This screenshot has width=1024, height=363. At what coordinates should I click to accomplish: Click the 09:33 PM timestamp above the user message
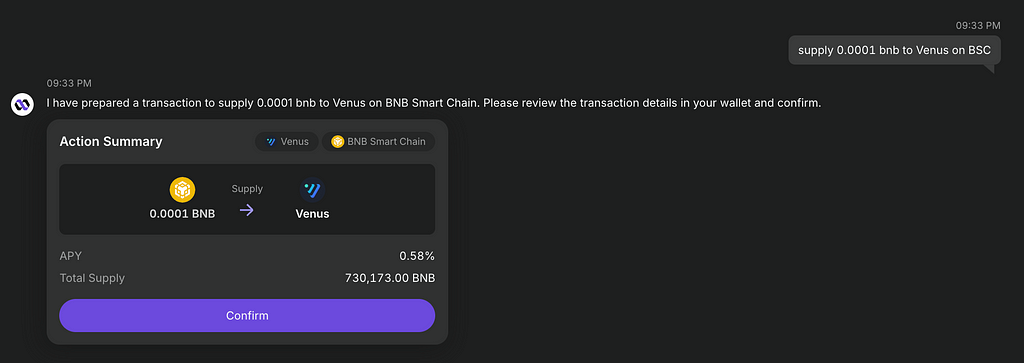click(978, 25)
